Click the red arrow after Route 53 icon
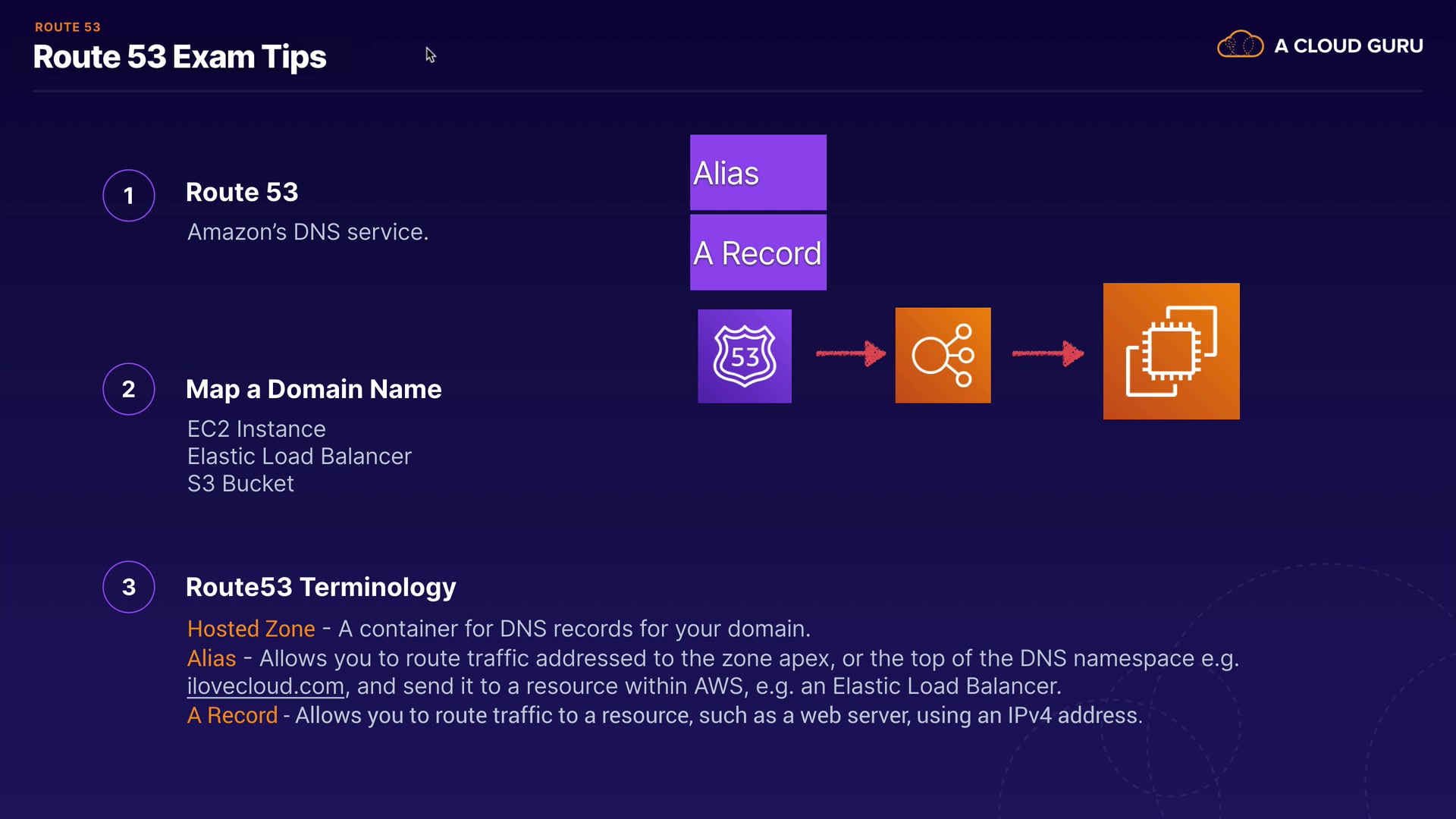 850,353
